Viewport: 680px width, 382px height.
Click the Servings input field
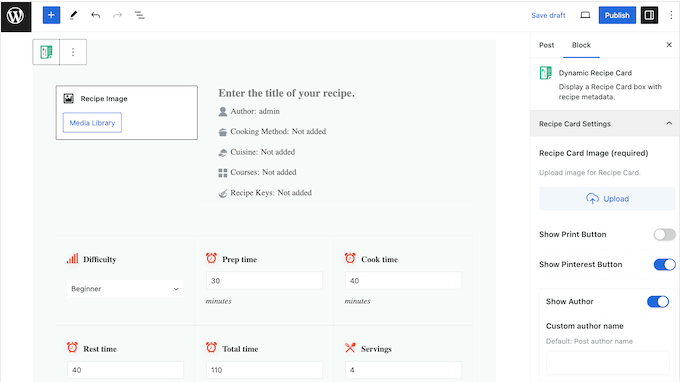403,370
